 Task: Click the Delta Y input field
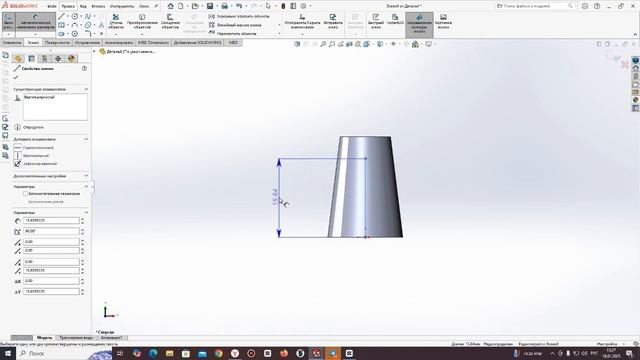click(51, 291)
